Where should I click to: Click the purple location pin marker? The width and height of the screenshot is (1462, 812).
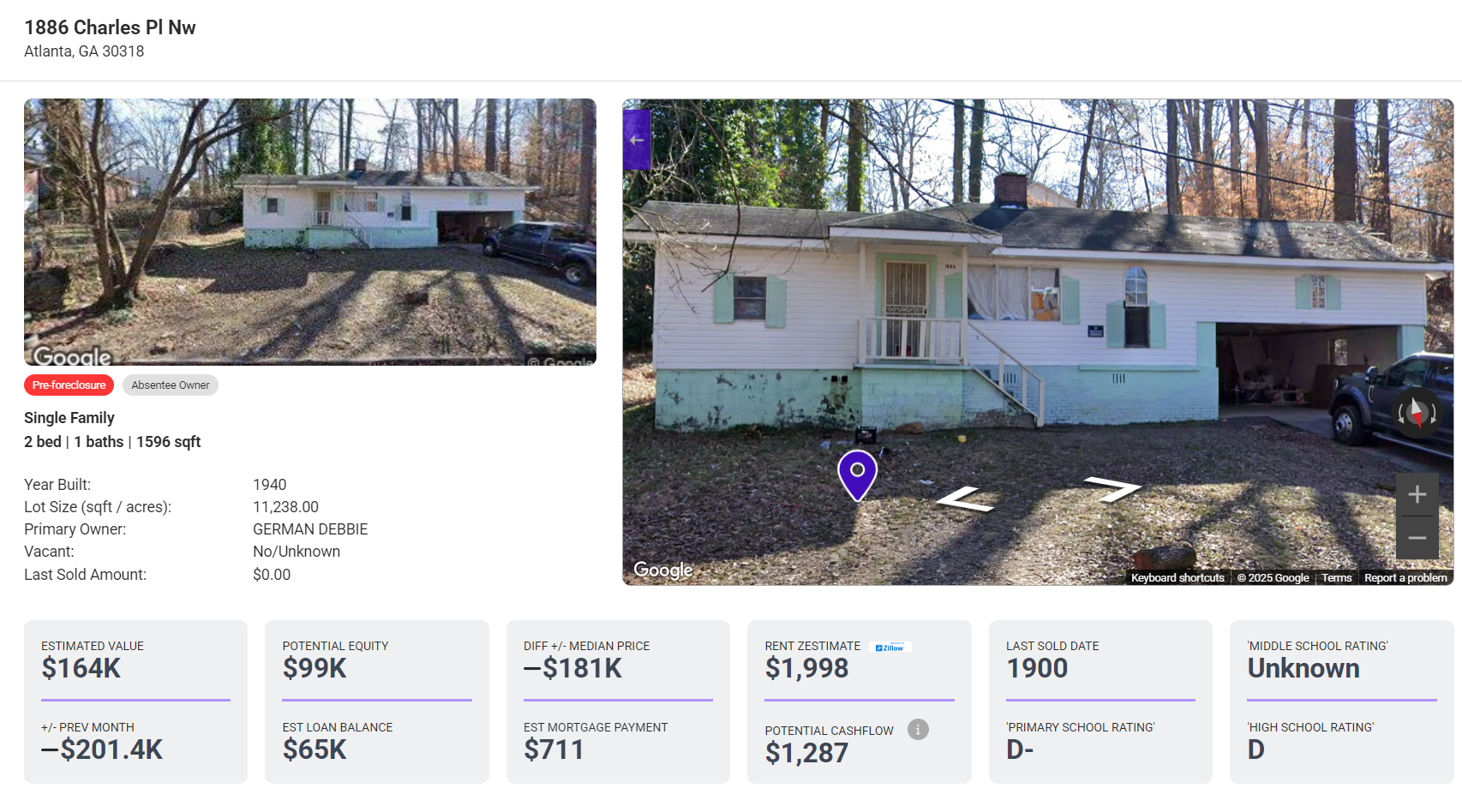pos(857,475)
